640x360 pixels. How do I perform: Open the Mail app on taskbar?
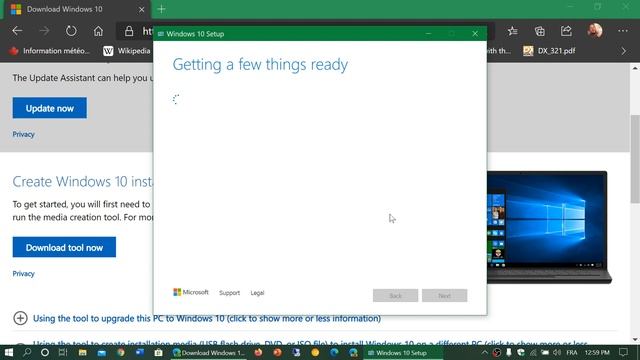(102, 353)
